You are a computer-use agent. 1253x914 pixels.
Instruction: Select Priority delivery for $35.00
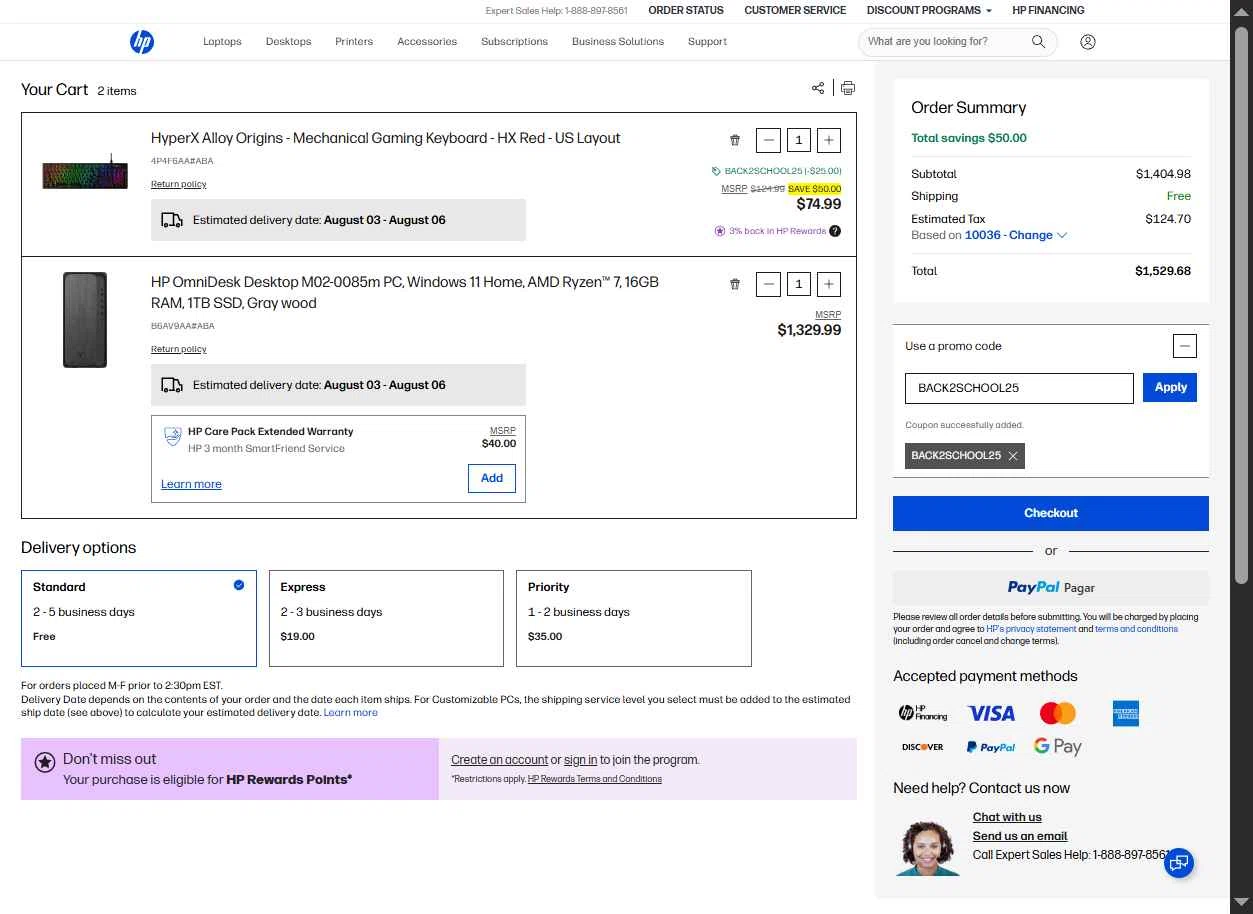coord(634,618)
